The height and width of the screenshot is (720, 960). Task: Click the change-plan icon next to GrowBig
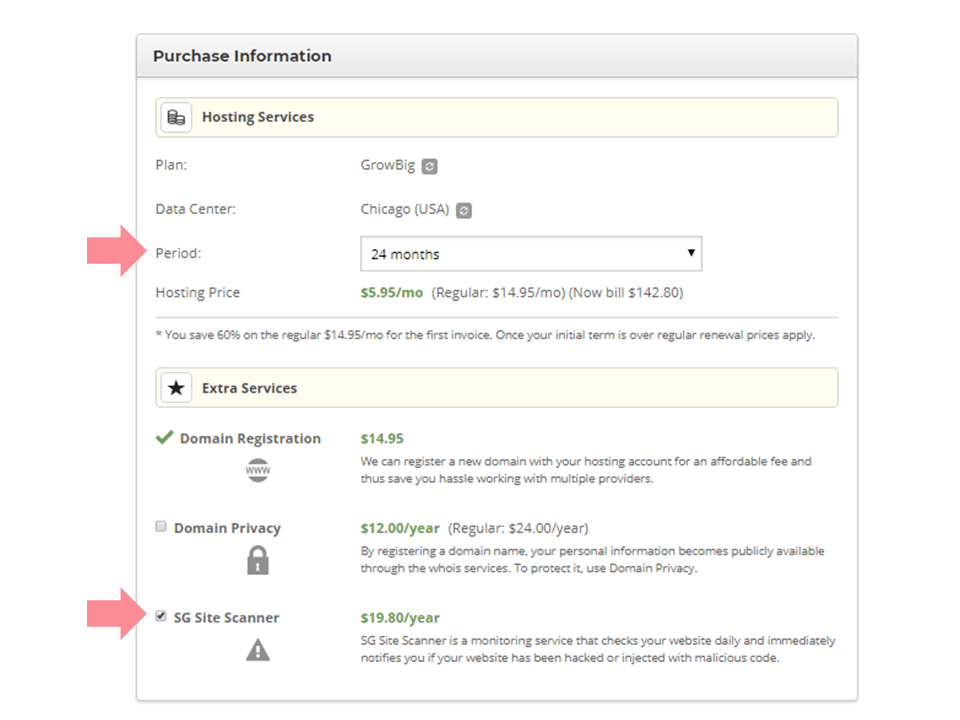[x=430, y=167]
